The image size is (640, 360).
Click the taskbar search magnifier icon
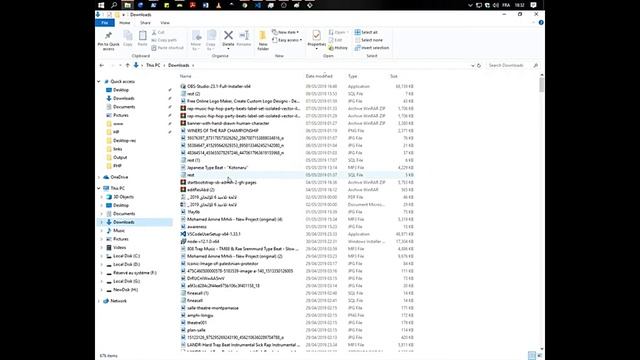(114, 5)
